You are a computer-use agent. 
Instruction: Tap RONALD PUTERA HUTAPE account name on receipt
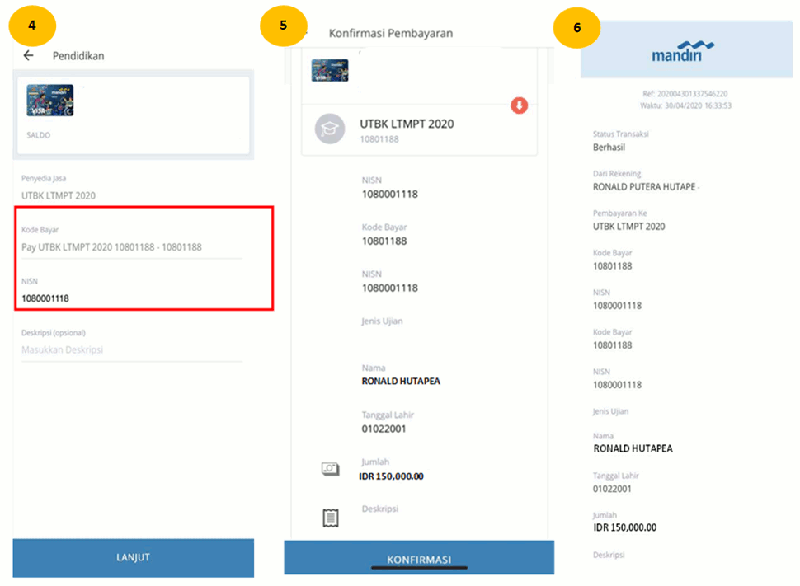(x=644, y=187)
